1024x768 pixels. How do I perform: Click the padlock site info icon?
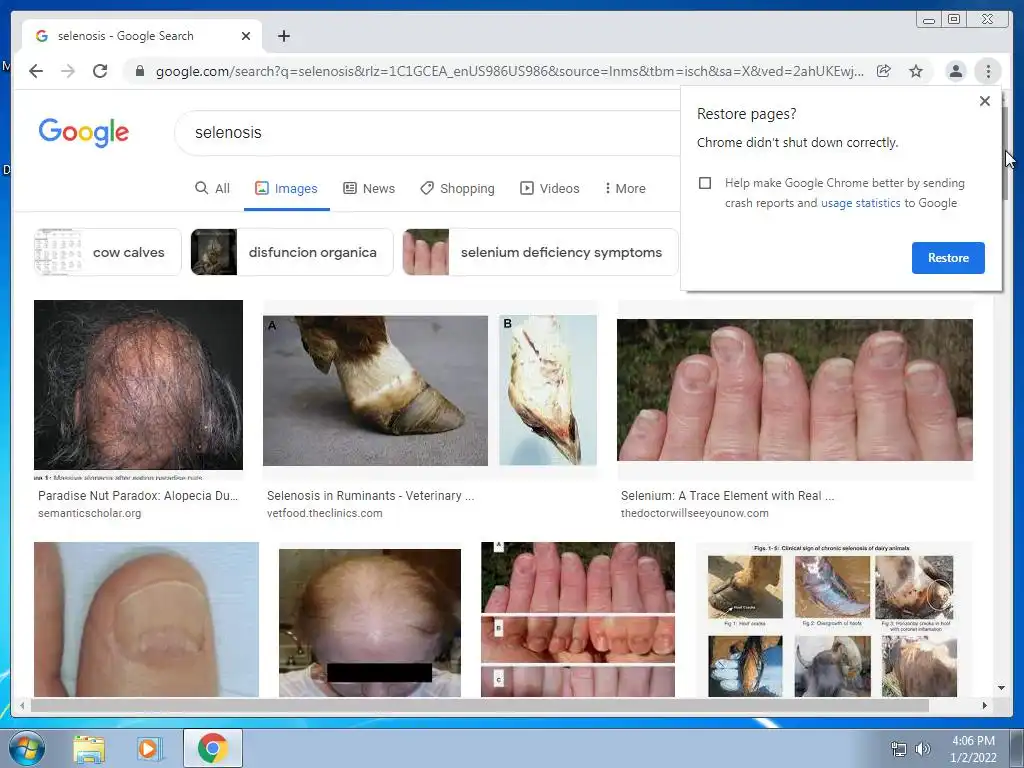(x=139, y=71)
